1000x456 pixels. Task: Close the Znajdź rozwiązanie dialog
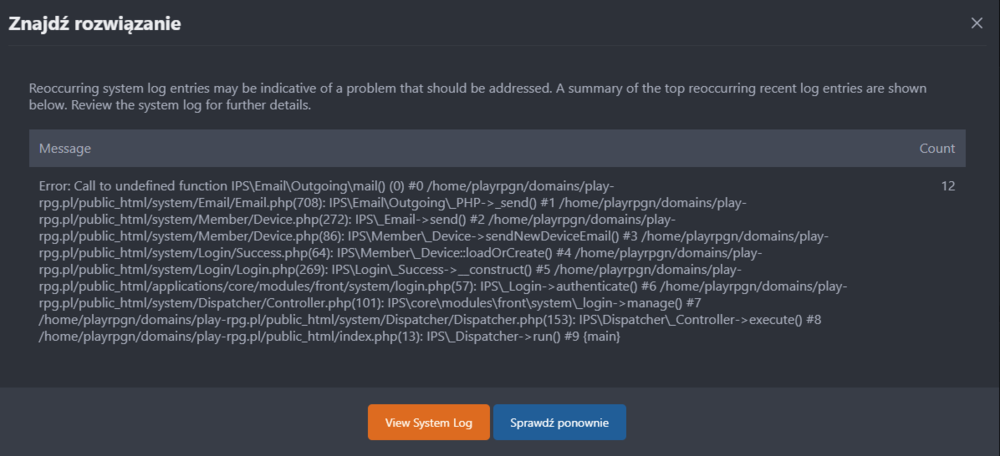(x=977, y=23)
